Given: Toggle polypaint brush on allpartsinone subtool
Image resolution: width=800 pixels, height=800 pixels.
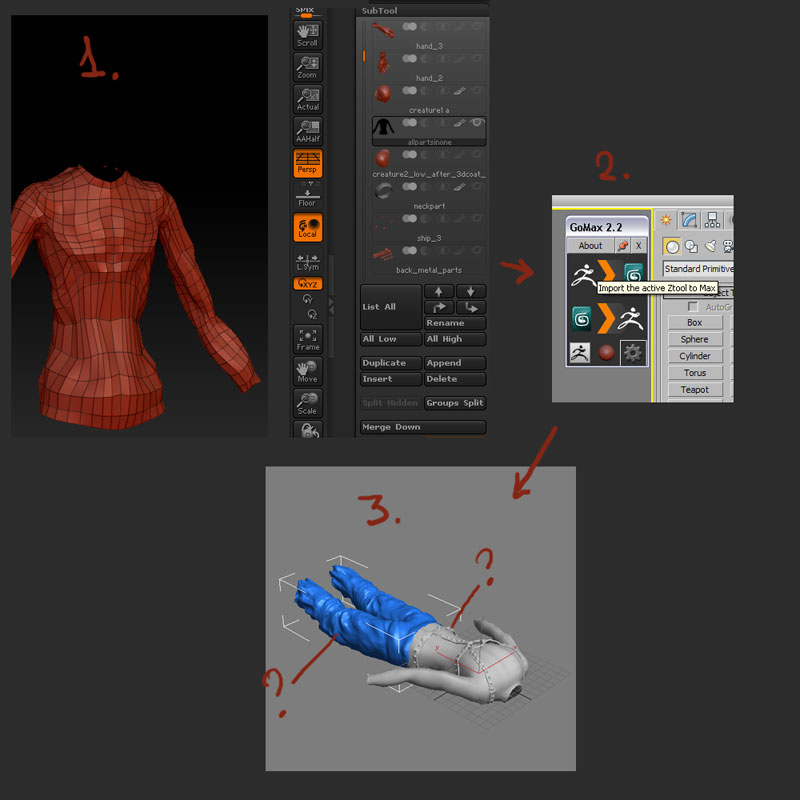Looking at the screenshot, I should coord(460,122).
